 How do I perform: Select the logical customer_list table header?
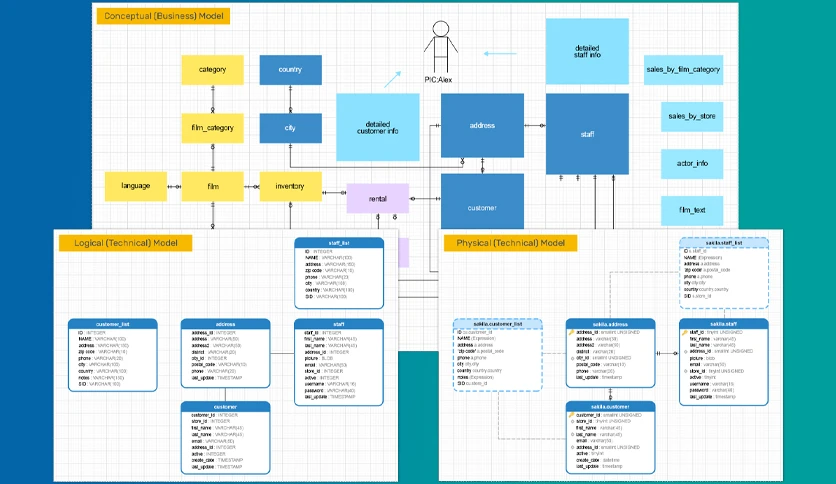coord(112,324)
